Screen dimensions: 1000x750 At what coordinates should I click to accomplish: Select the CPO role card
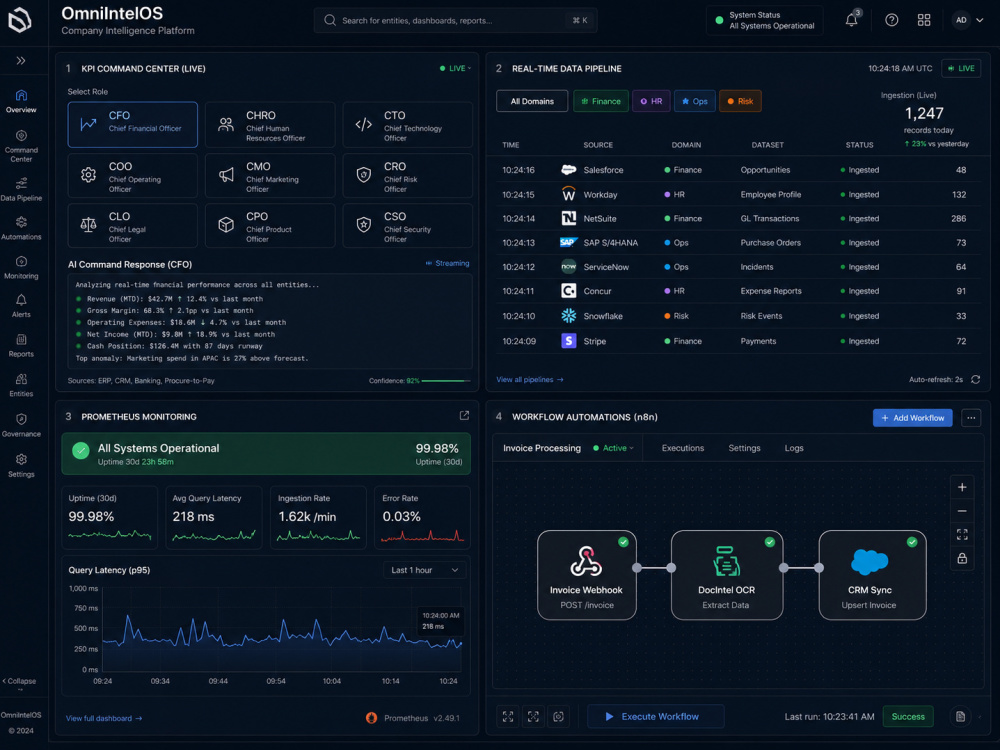[x=270, y=225]
